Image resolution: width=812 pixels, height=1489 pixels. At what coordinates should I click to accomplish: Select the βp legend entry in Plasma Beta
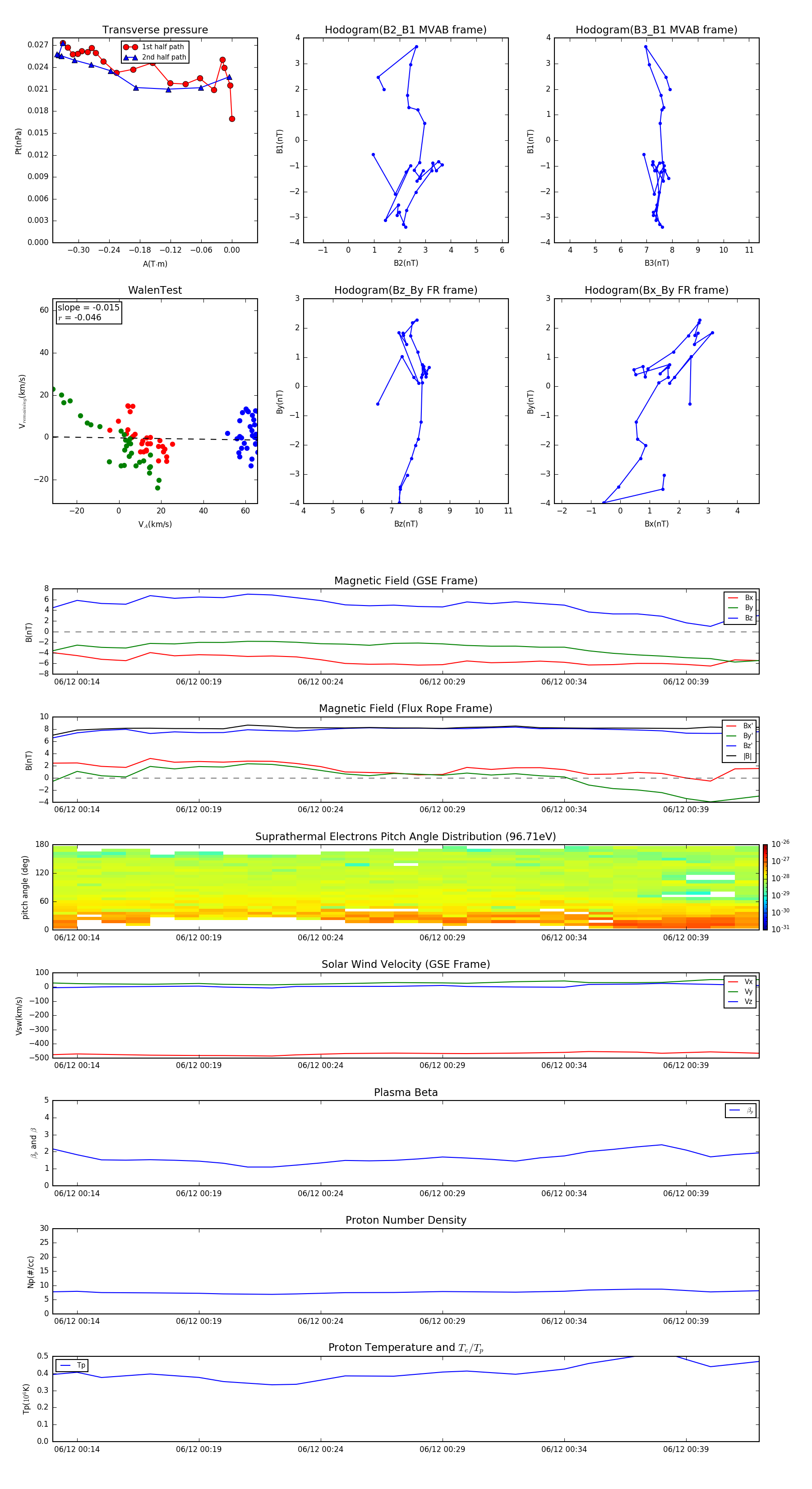click(741, 1110)
